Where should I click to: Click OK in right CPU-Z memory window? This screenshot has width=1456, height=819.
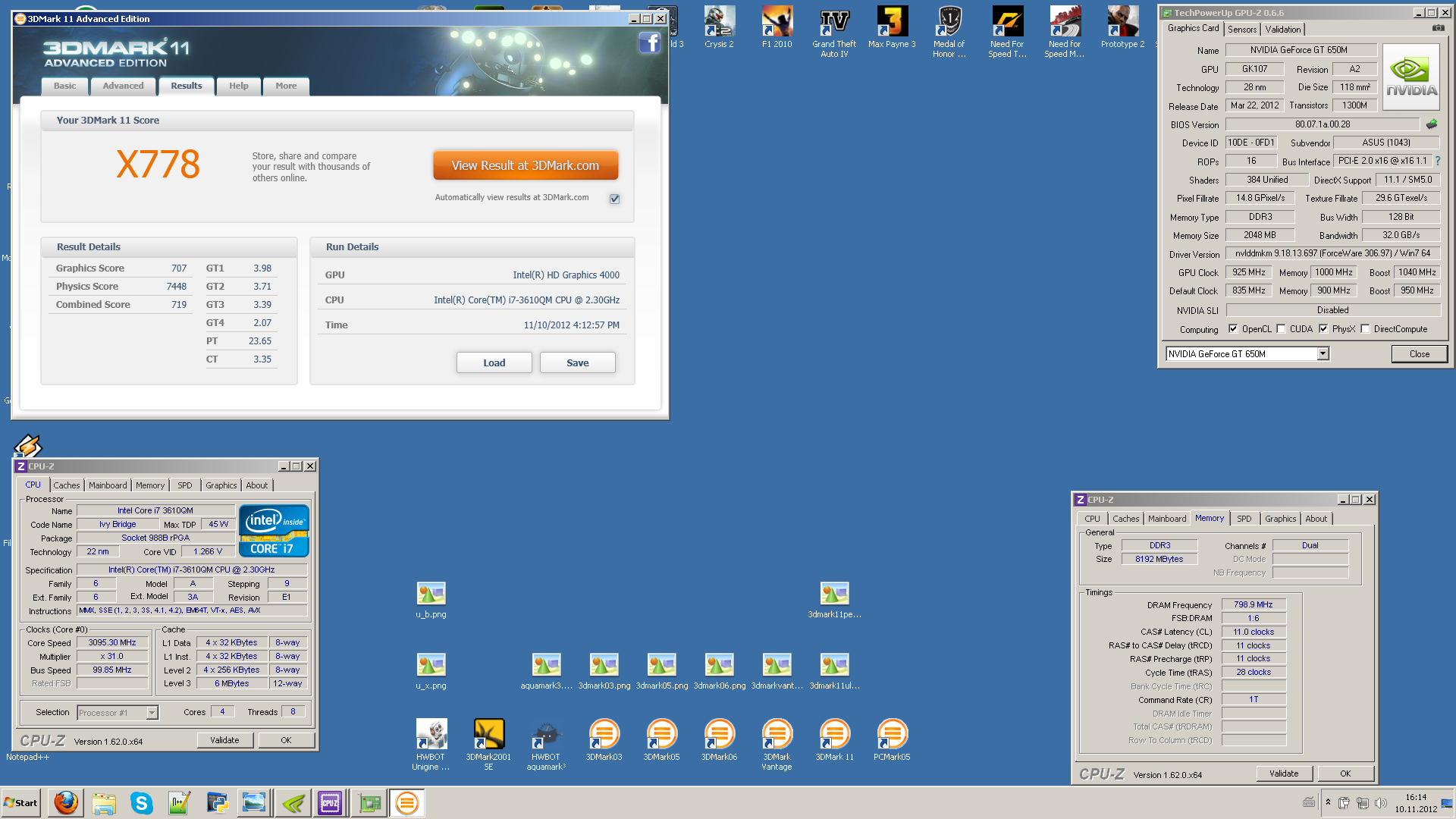click(1345, 773)
